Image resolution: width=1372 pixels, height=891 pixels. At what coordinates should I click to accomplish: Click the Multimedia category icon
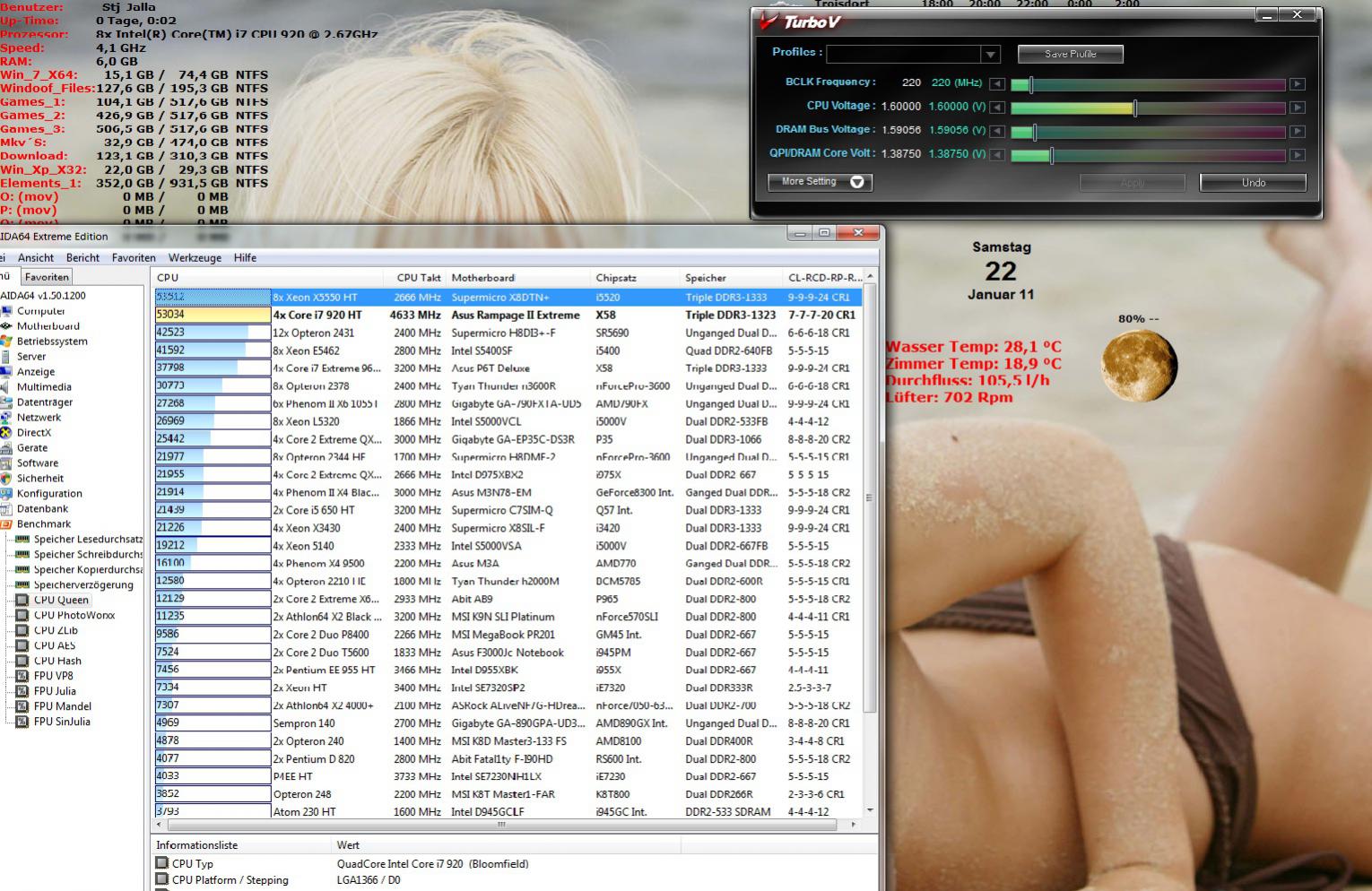pyautogui.click(x=5, y=386)
